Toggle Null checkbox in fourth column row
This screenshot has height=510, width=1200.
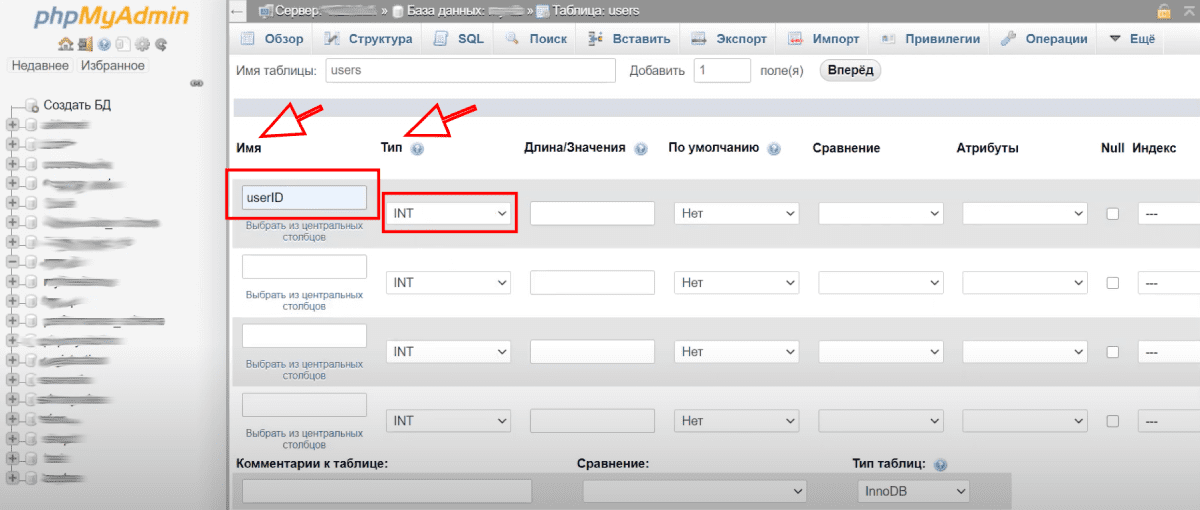[1112, 421]
